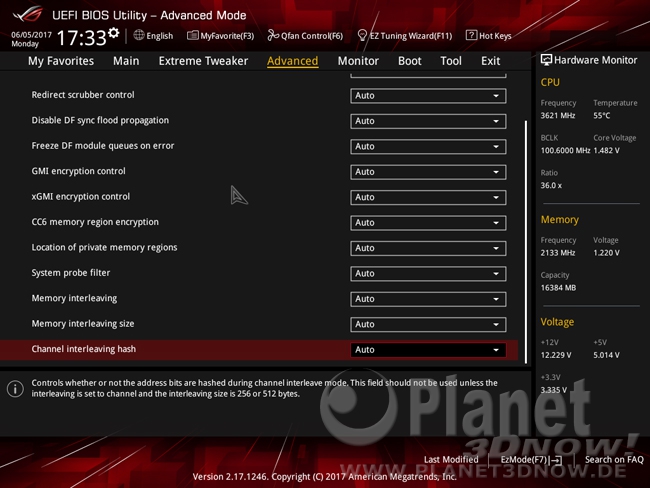Image resolution: width=650 pixels, height=488 pixels.
Task: Click memory capacity value 16384 MB
Action: pyautogui.click(x=558, y=288)
